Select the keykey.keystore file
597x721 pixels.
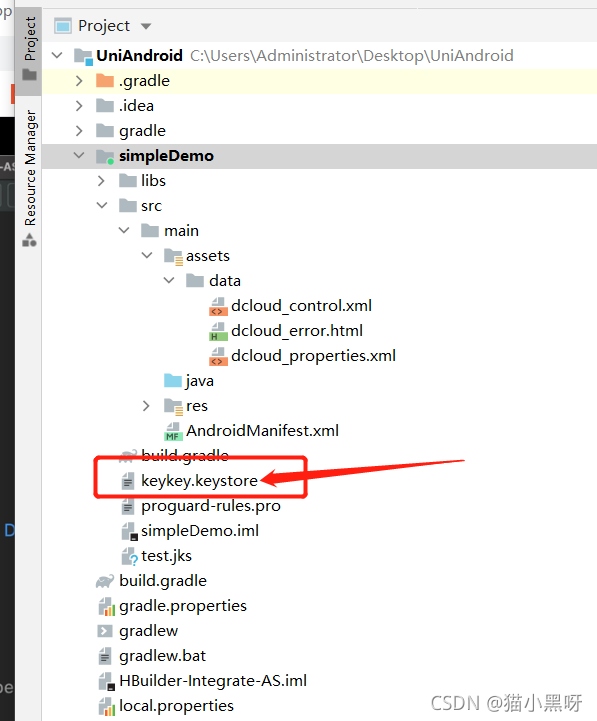pyautogui.click(x=200, y=481)
